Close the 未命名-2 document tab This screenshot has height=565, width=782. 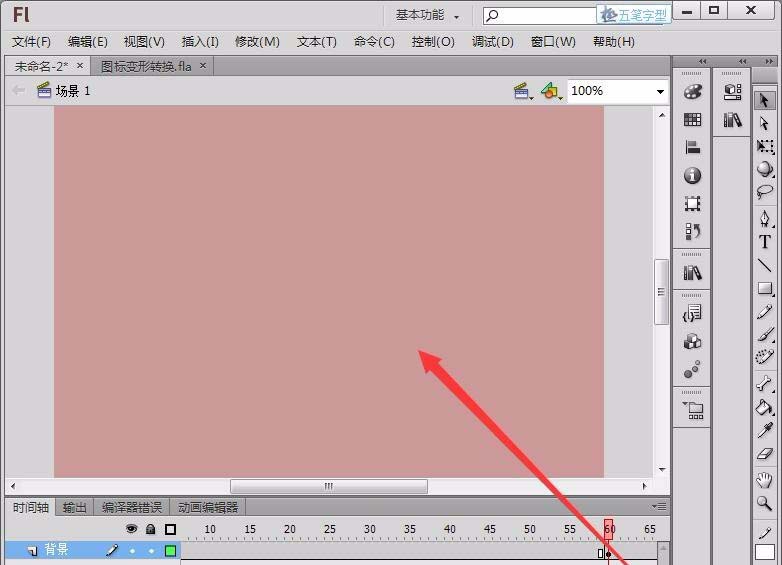80,65
